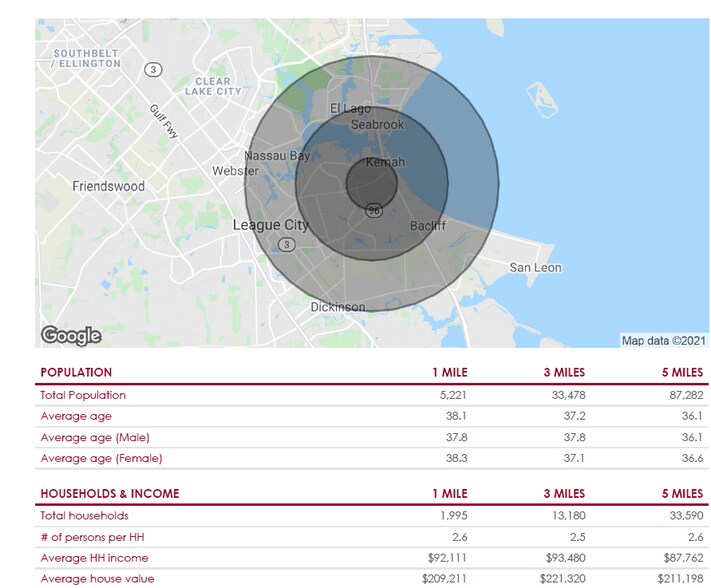Click the Total Population row label
The width and height of the screenshot is (711, 588).
point(83,395)
